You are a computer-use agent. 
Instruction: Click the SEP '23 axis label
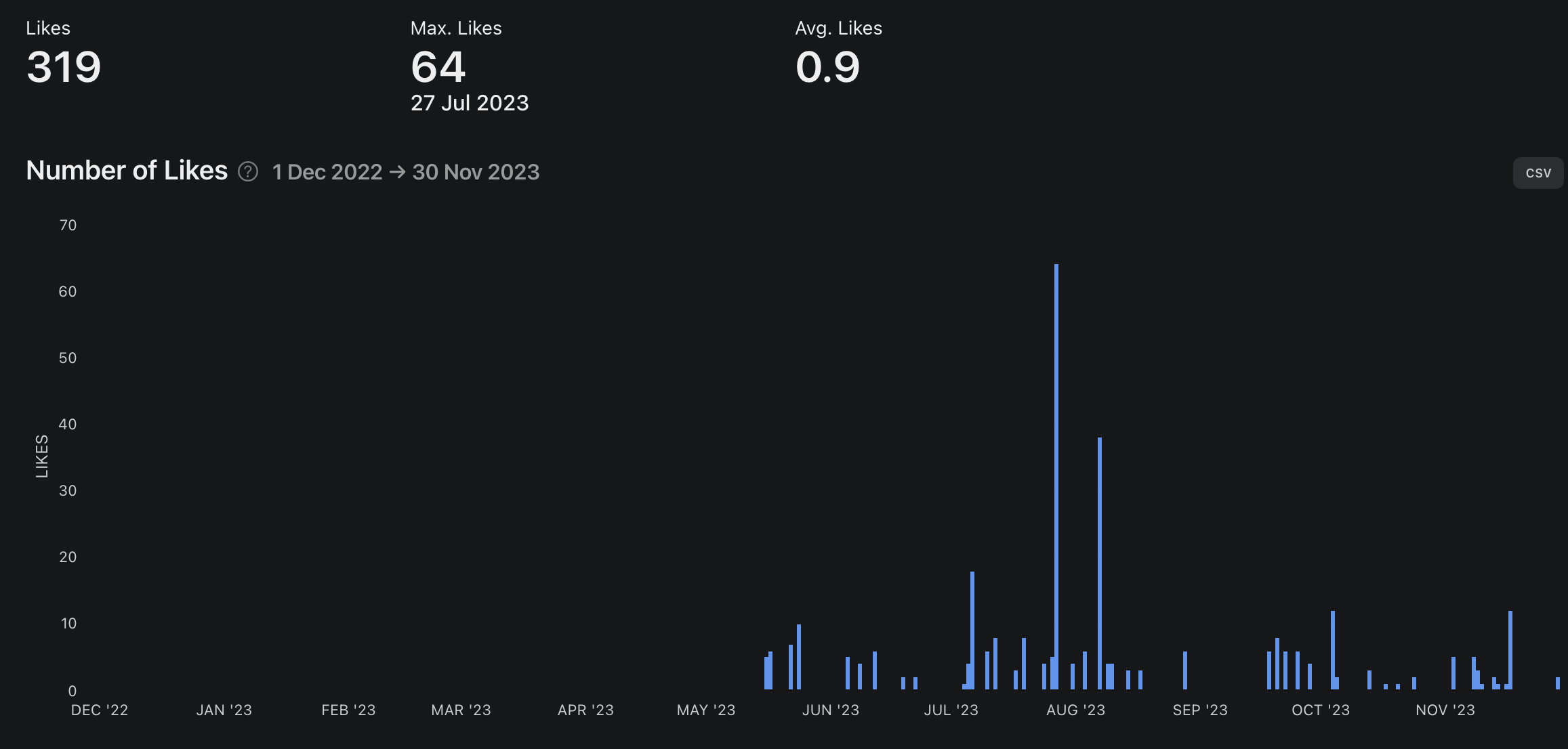coord(1200,710)
